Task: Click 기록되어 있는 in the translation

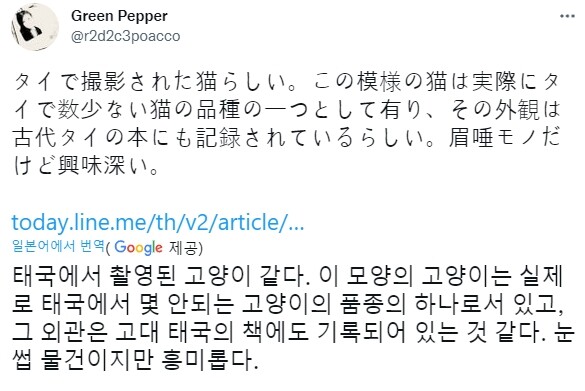Action: [388, 332]
